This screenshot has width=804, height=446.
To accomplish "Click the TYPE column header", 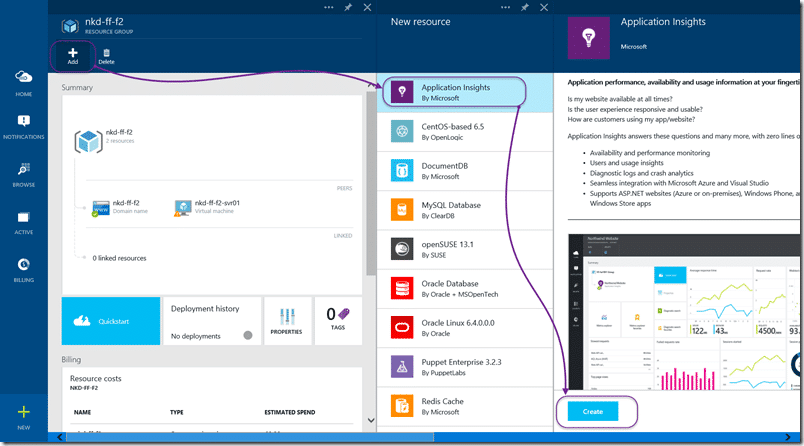I will click(177, 412).
